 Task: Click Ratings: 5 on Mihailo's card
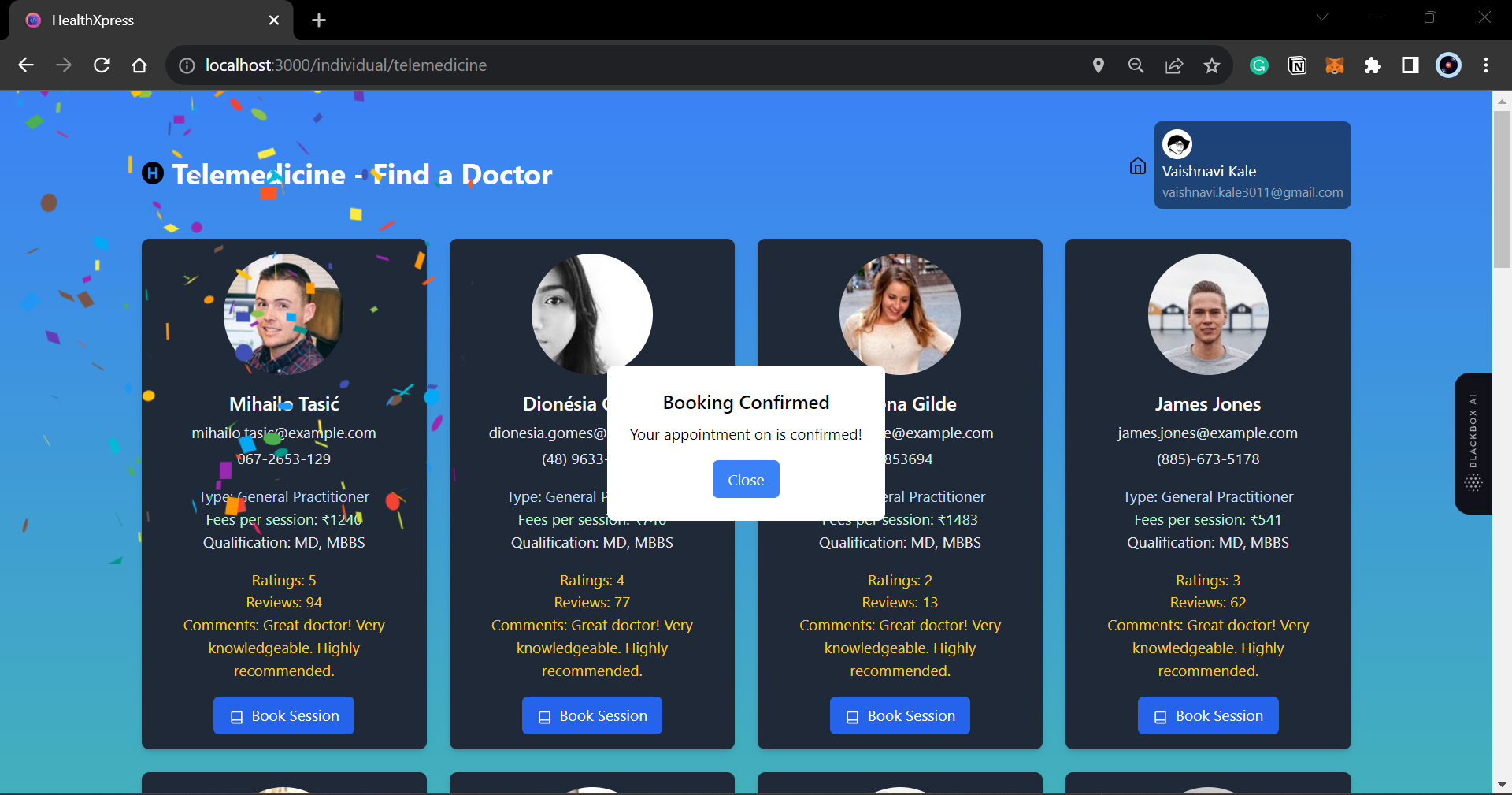click(283, 580)
